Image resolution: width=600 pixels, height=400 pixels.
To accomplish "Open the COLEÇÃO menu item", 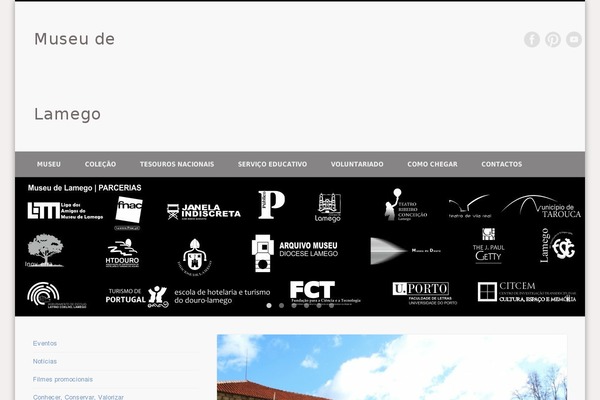I will click(100, 164).
